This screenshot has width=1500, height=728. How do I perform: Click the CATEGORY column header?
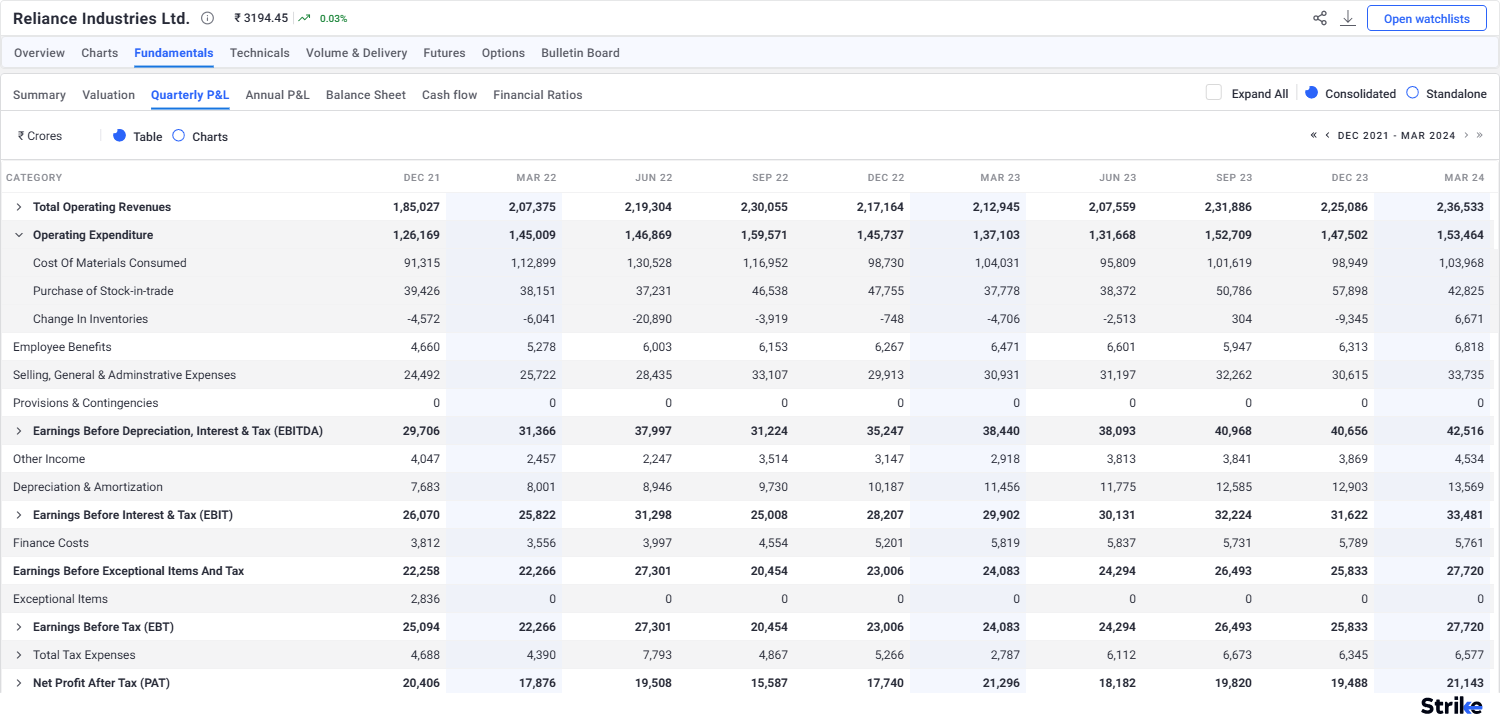(34, 178)
